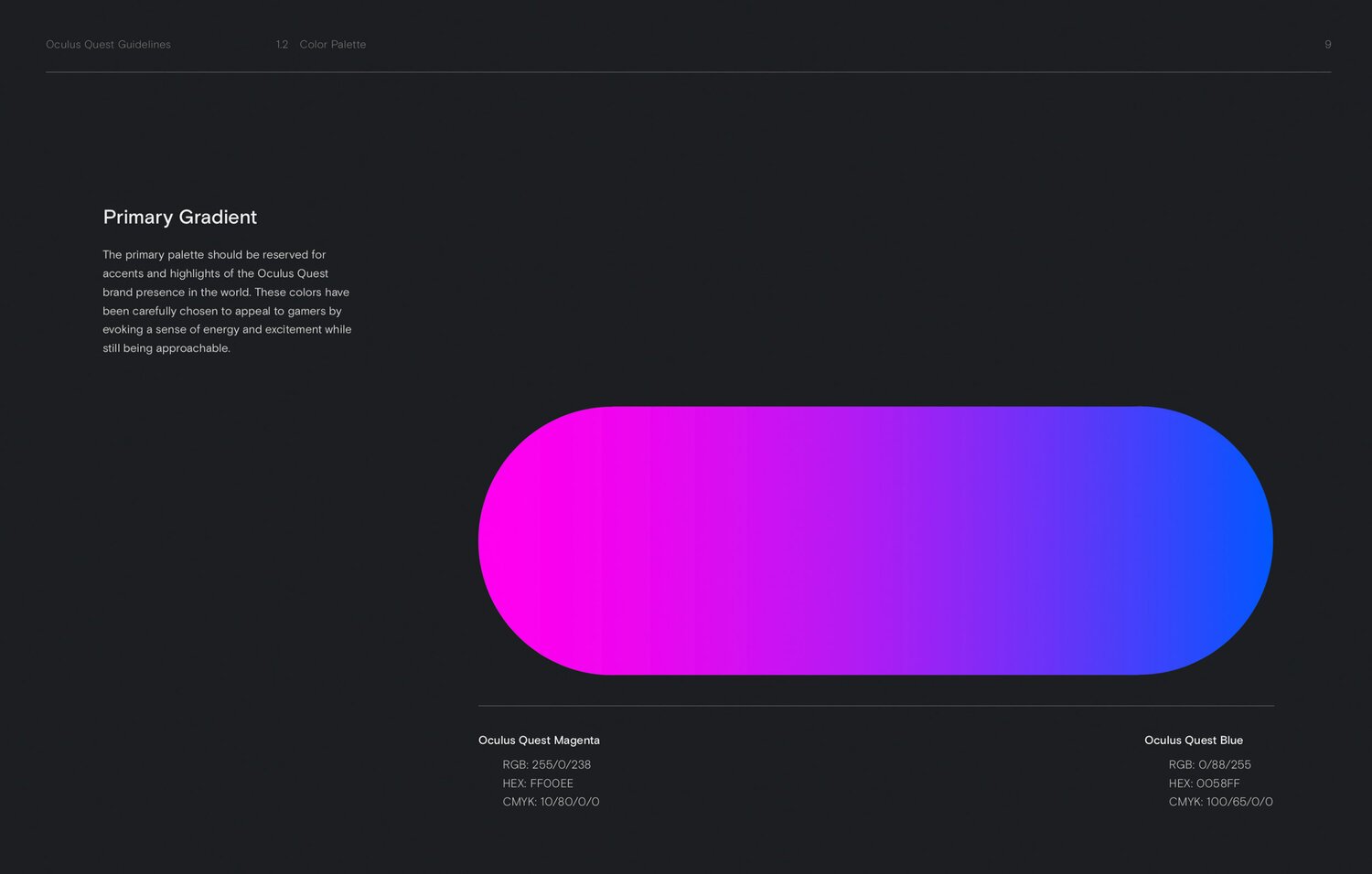Click the 'Oculus Quest Guidelines' header text
The height and width of the screenshot is (874, 1372).
108,45
